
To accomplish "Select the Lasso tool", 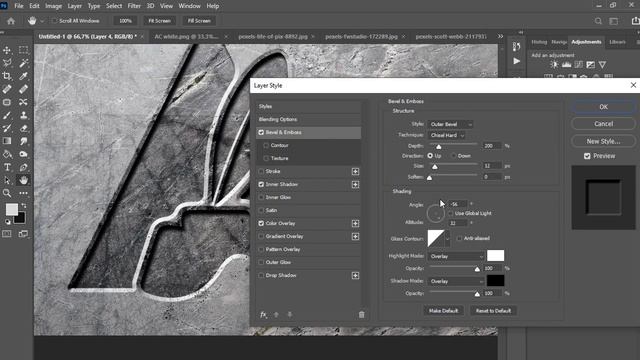I will coord(7,63).
